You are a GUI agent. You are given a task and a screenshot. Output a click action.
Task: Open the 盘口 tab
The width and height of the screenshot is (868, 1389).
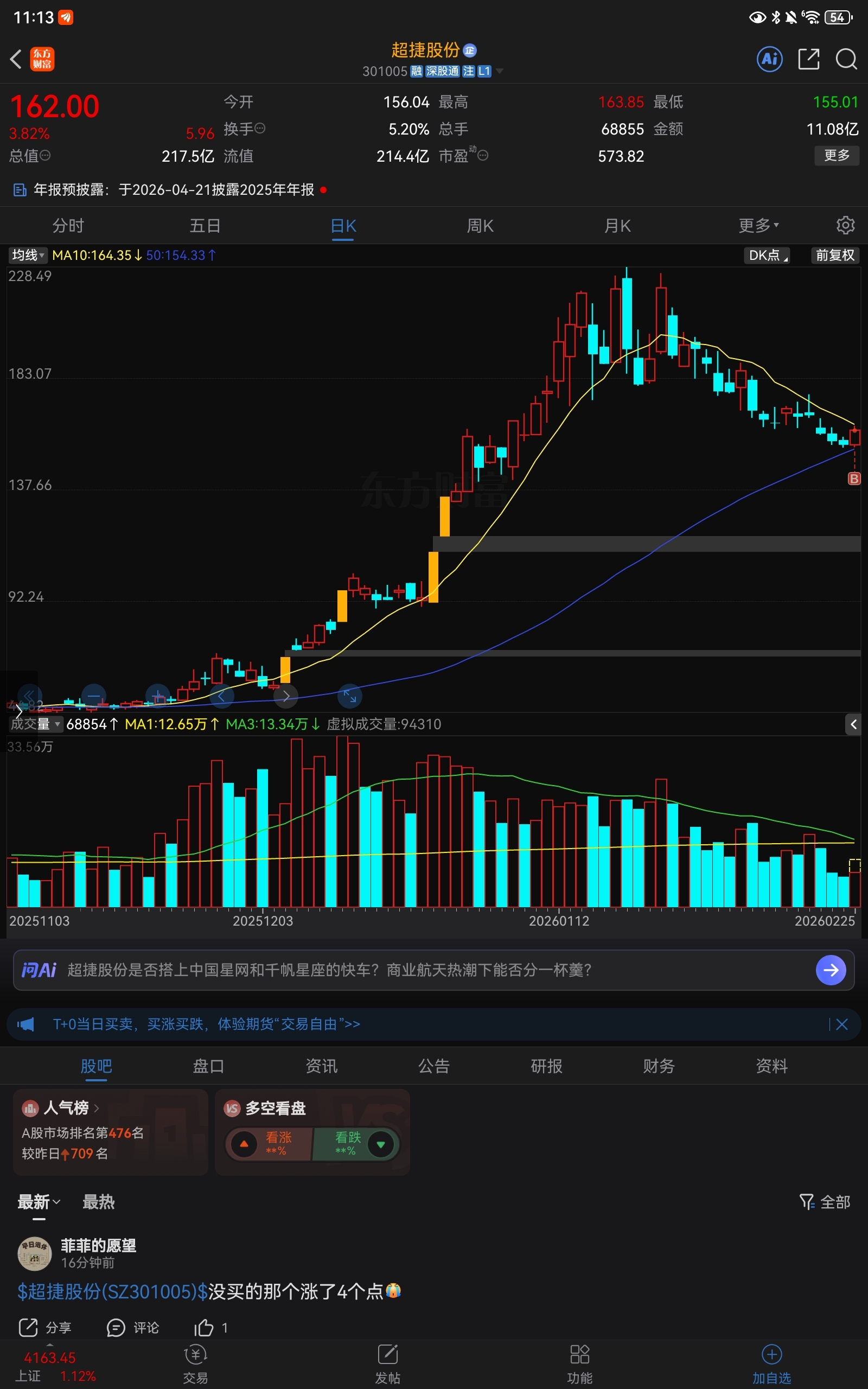click(x=208, y=1066)
